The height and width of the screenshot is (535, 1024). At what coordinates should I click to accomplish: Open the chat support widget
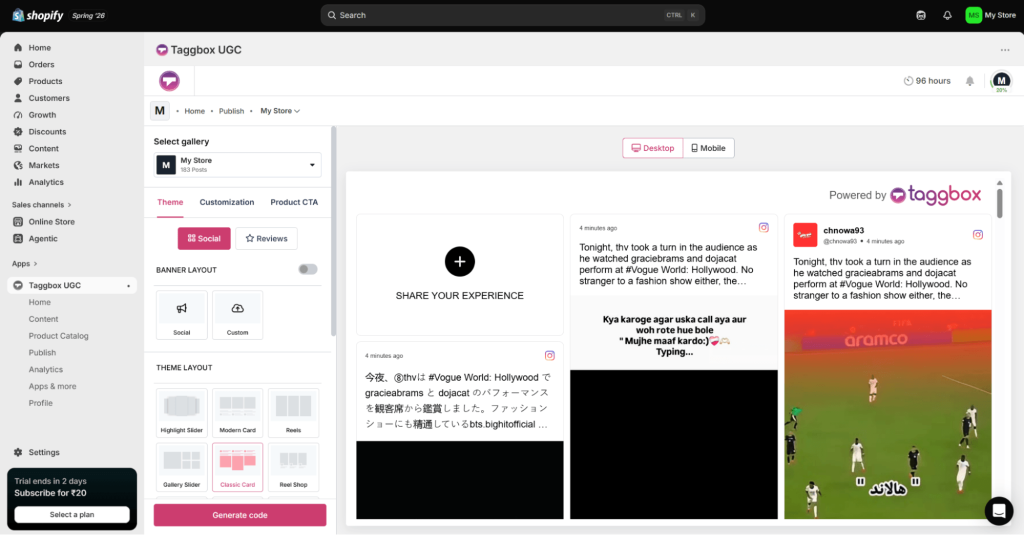pos(999,511)
